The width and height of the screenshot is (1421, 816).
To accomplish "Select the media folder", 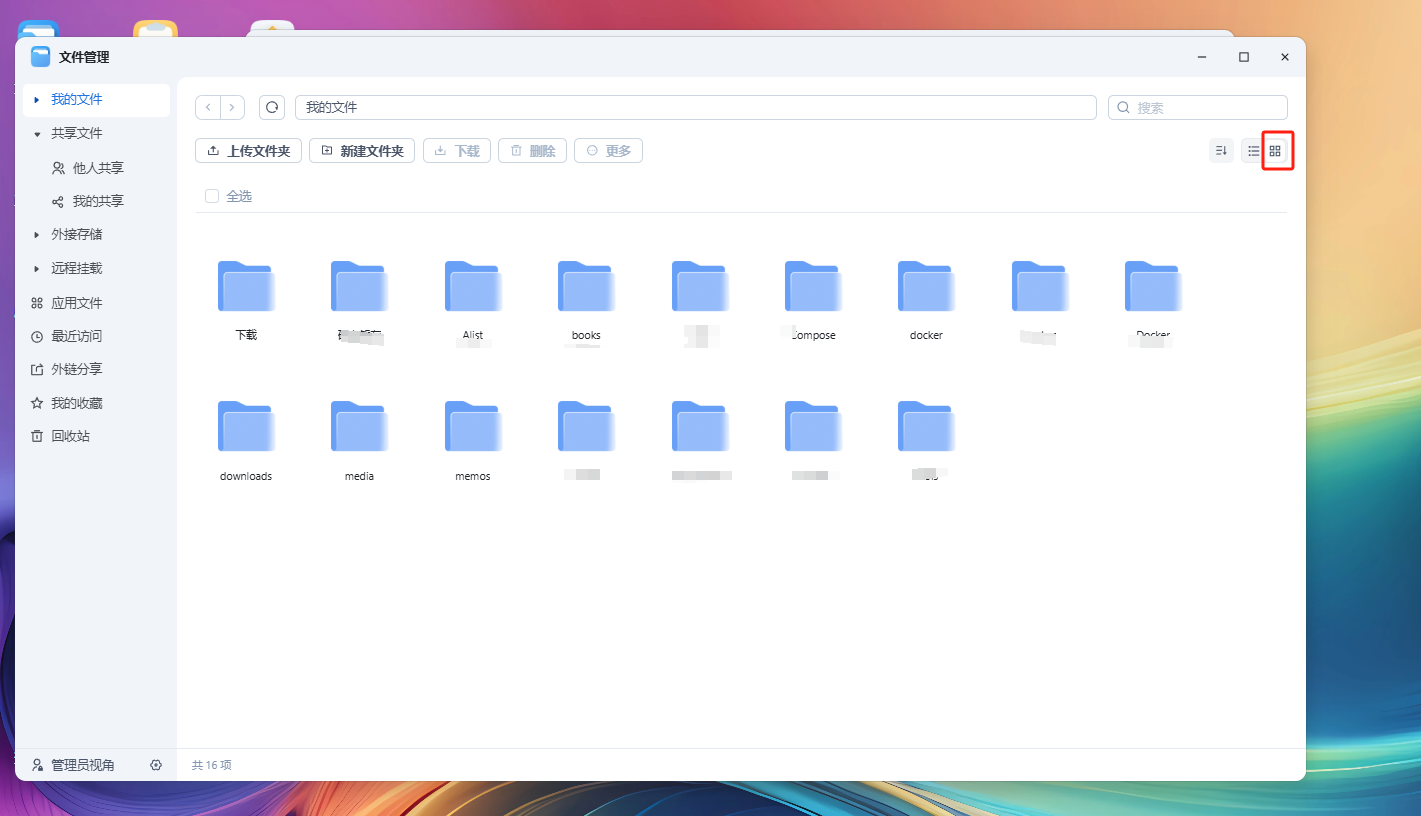I will click(x=359, y=441).
